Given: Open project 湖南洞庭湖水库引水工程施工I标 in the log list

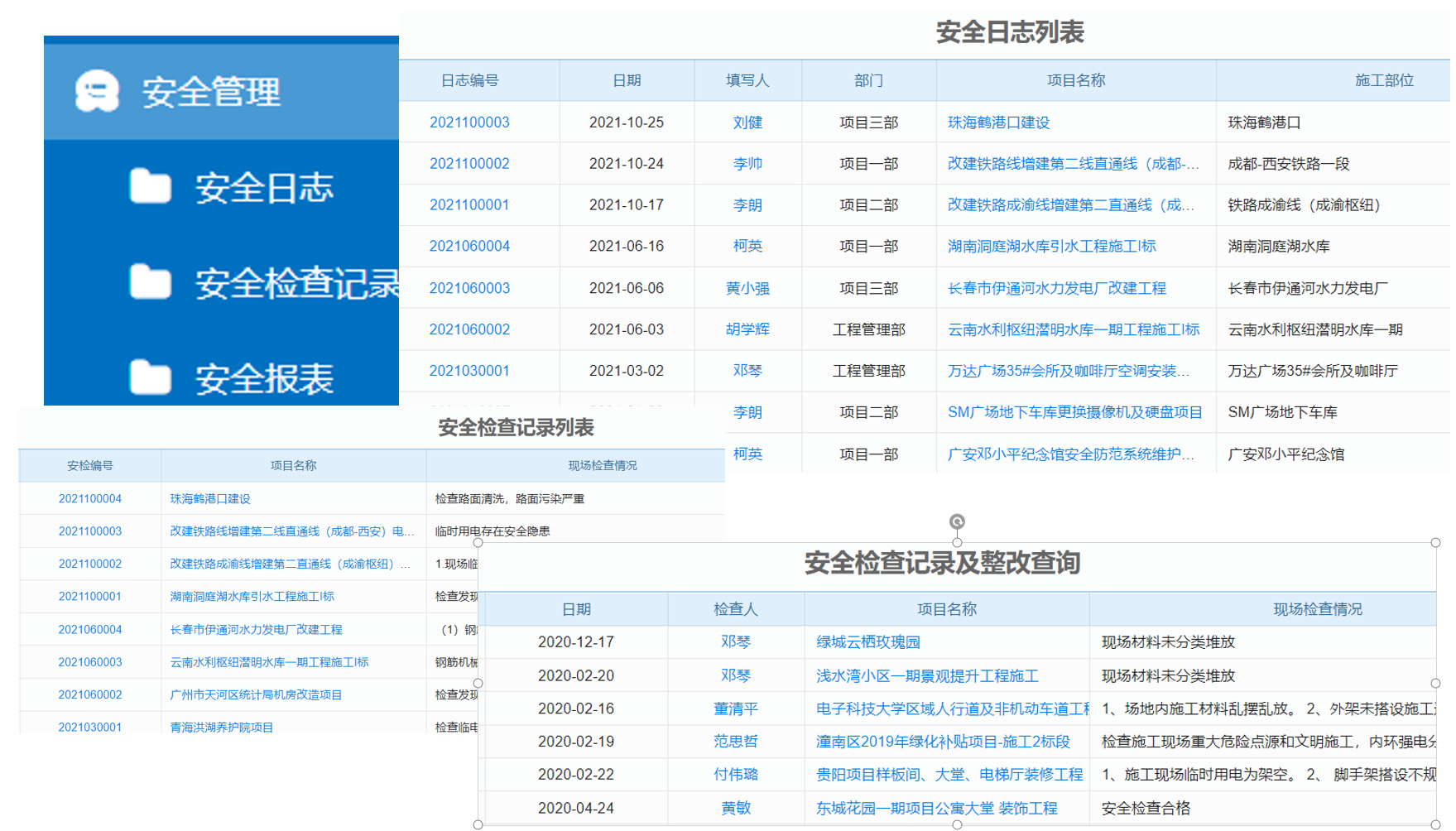Looking at the screenshot, I should pyautogui.click(x=1051, y=246).
